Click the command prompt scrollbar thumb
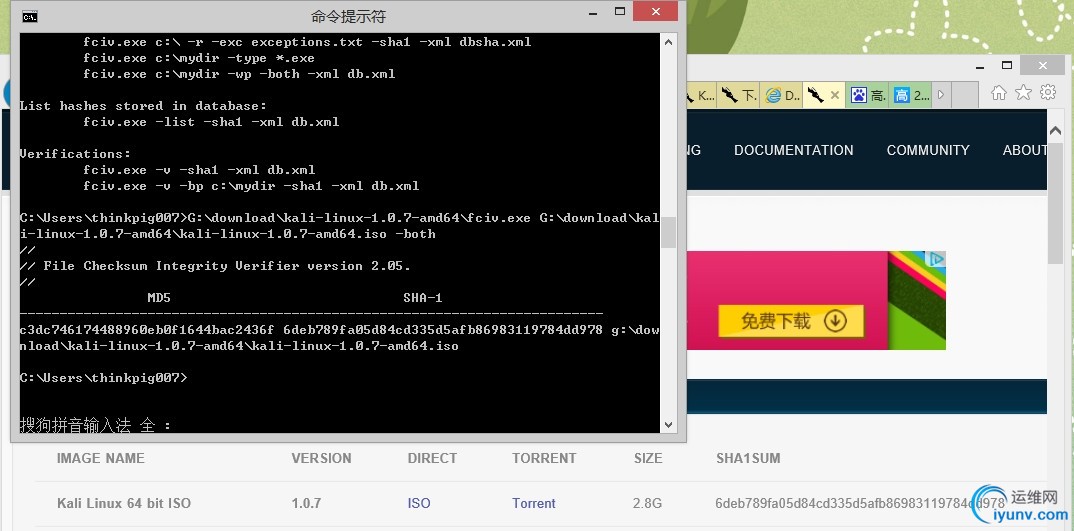This screenshot has width=1074, height=531. [x=669, y=232]
